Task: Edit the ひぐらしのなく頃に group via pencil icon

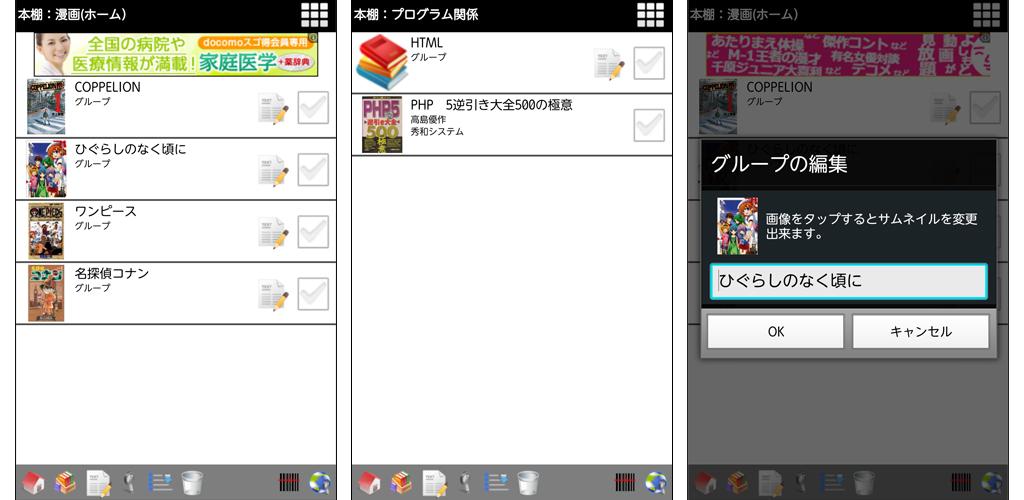Action: (273, 170)
